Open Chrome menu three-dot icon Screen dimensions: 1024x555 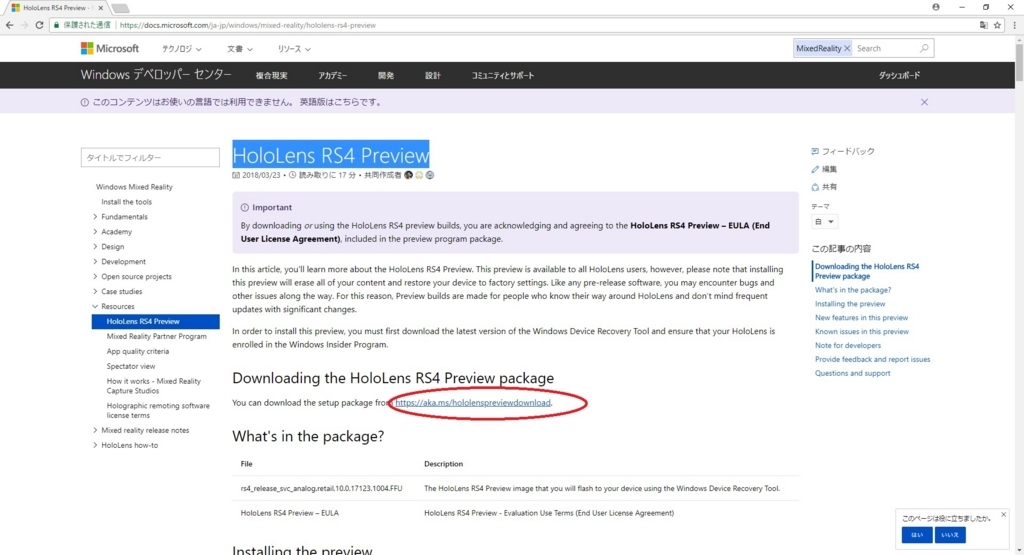click(1014, 25)
